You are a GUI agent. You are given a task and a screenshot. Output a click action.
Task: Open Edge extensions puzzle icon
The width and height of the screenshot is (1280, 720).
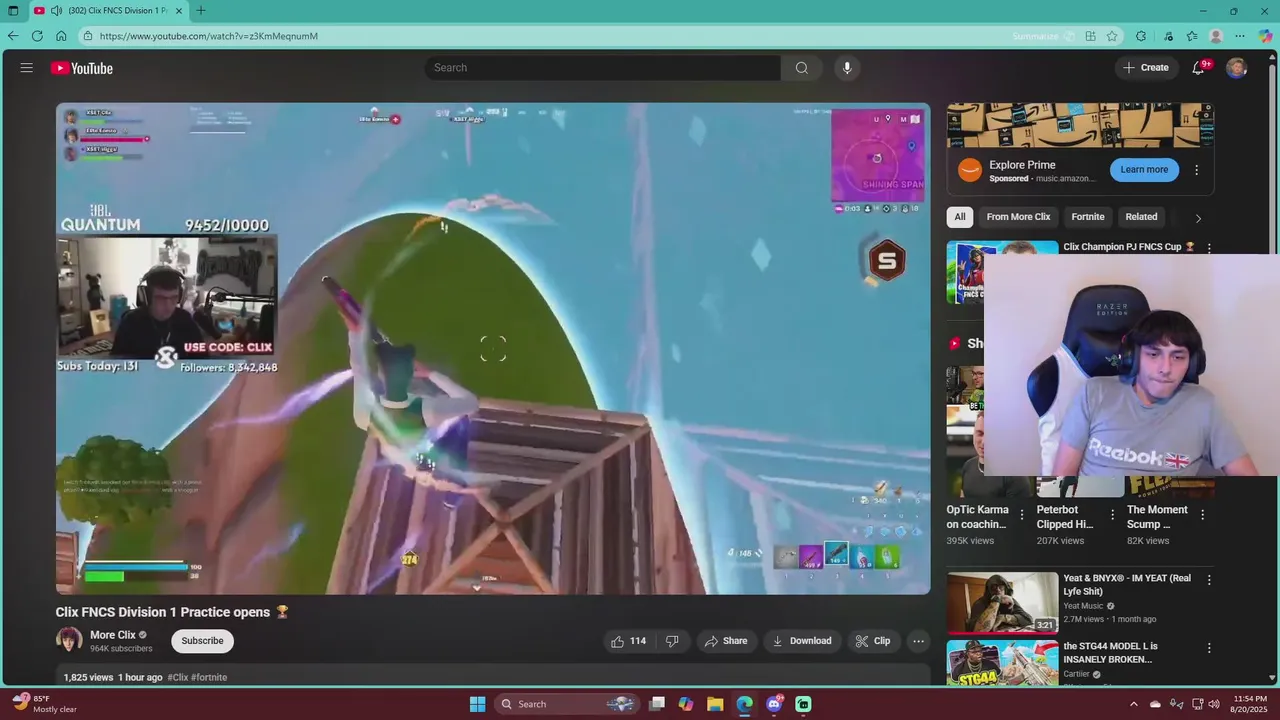(x=1141, y=36)
